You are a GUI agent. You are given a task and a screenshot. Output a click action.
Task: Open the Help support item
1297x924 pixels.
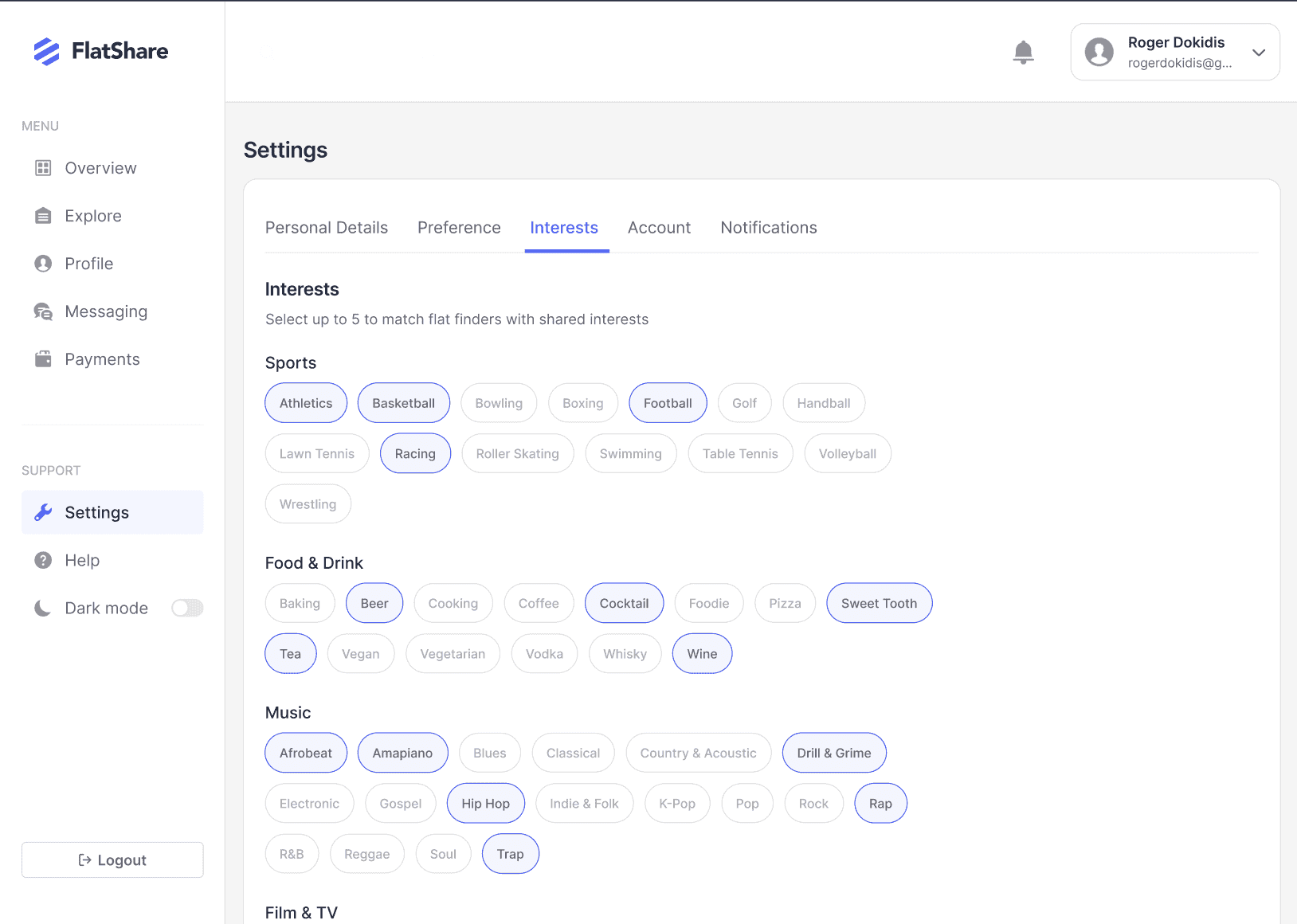82,560
